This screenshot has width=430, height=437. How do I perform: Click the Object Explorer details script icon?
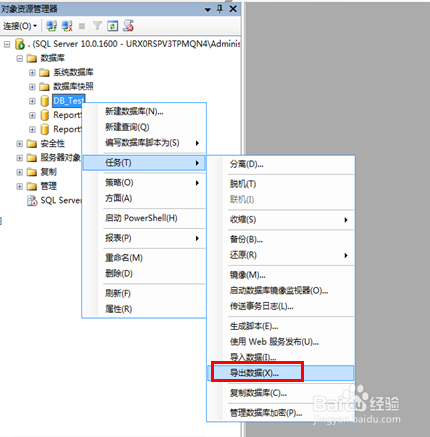128,26
